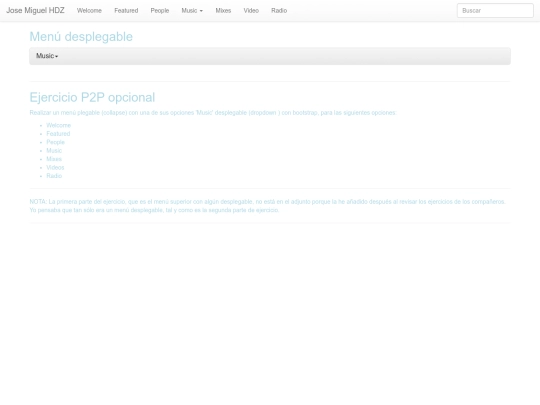This screenshot has width=540, height=405.
Task: Go to Featured in the navbar
Action: [126, 11]
